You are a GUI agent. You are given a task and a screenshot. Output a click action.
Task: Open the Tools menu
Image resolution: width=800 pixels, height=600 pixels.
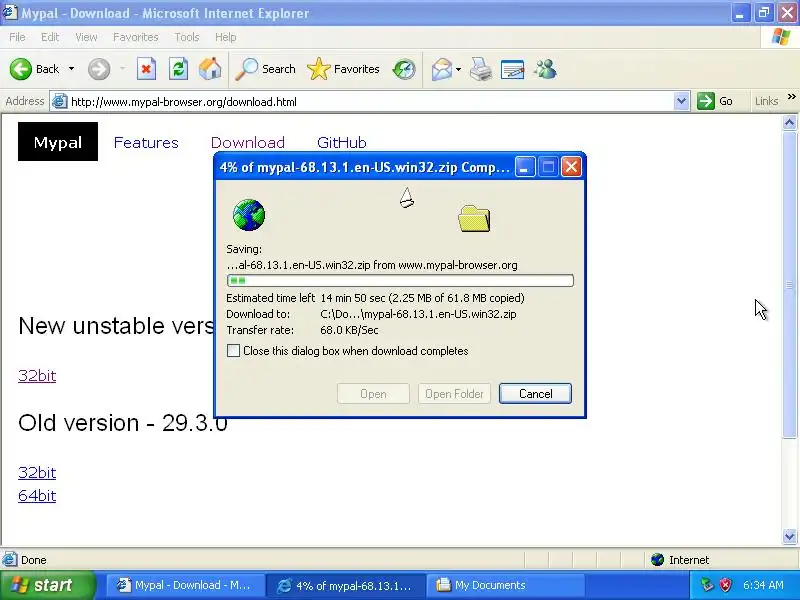point(187,37)
